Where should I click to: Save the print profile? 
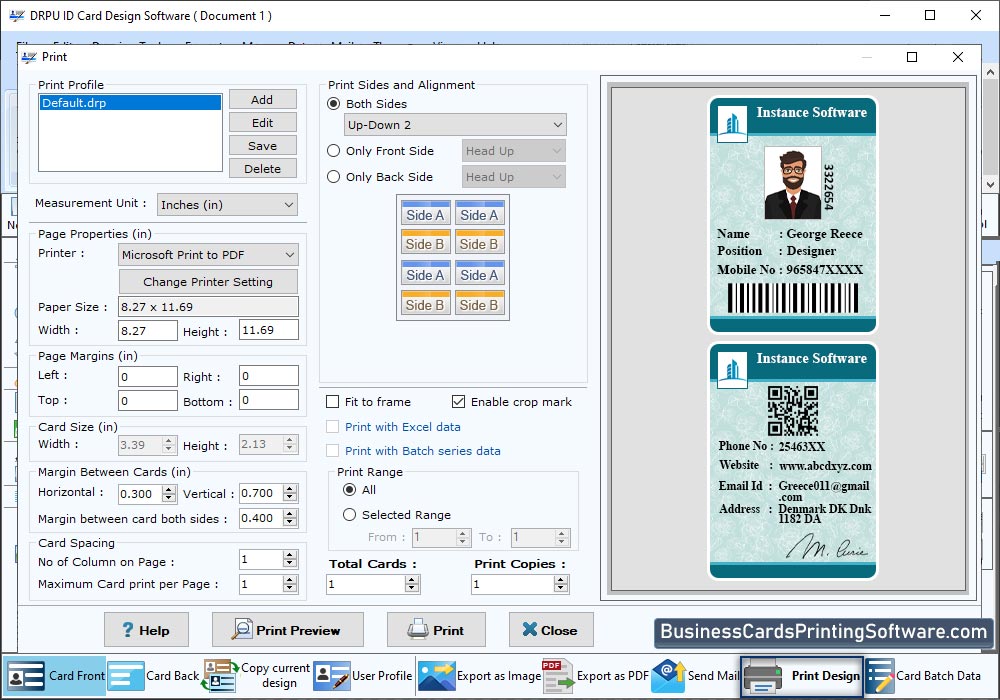(x=262, y=145)
